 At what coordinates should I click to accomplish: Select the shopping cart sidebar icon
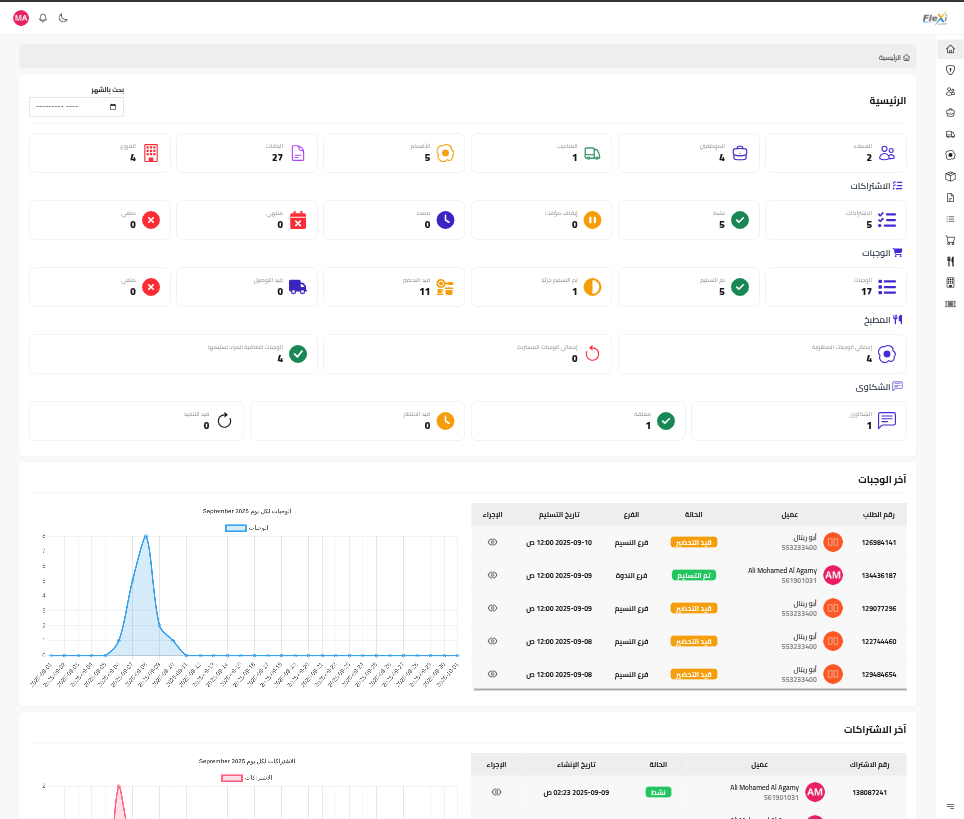coord(950,240)
